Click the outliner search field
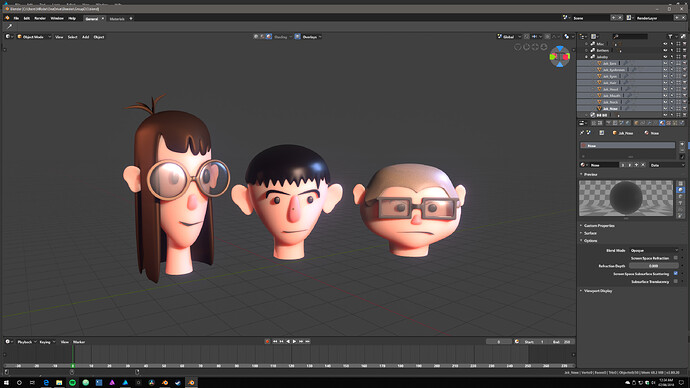Image resolution: width=690 pixels, height=388 pixels. coord(630,37)
